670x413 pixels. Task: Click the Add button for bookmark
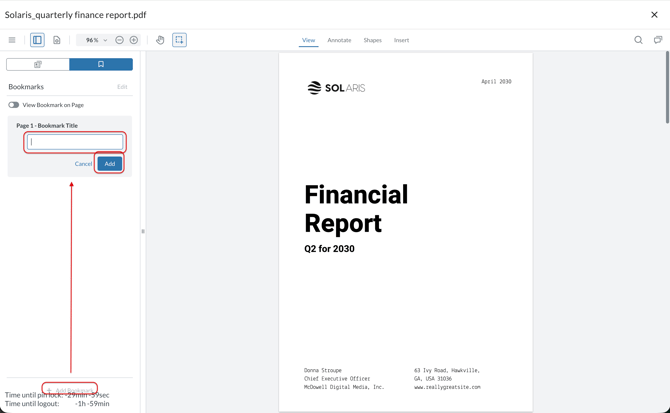point(110,164)
